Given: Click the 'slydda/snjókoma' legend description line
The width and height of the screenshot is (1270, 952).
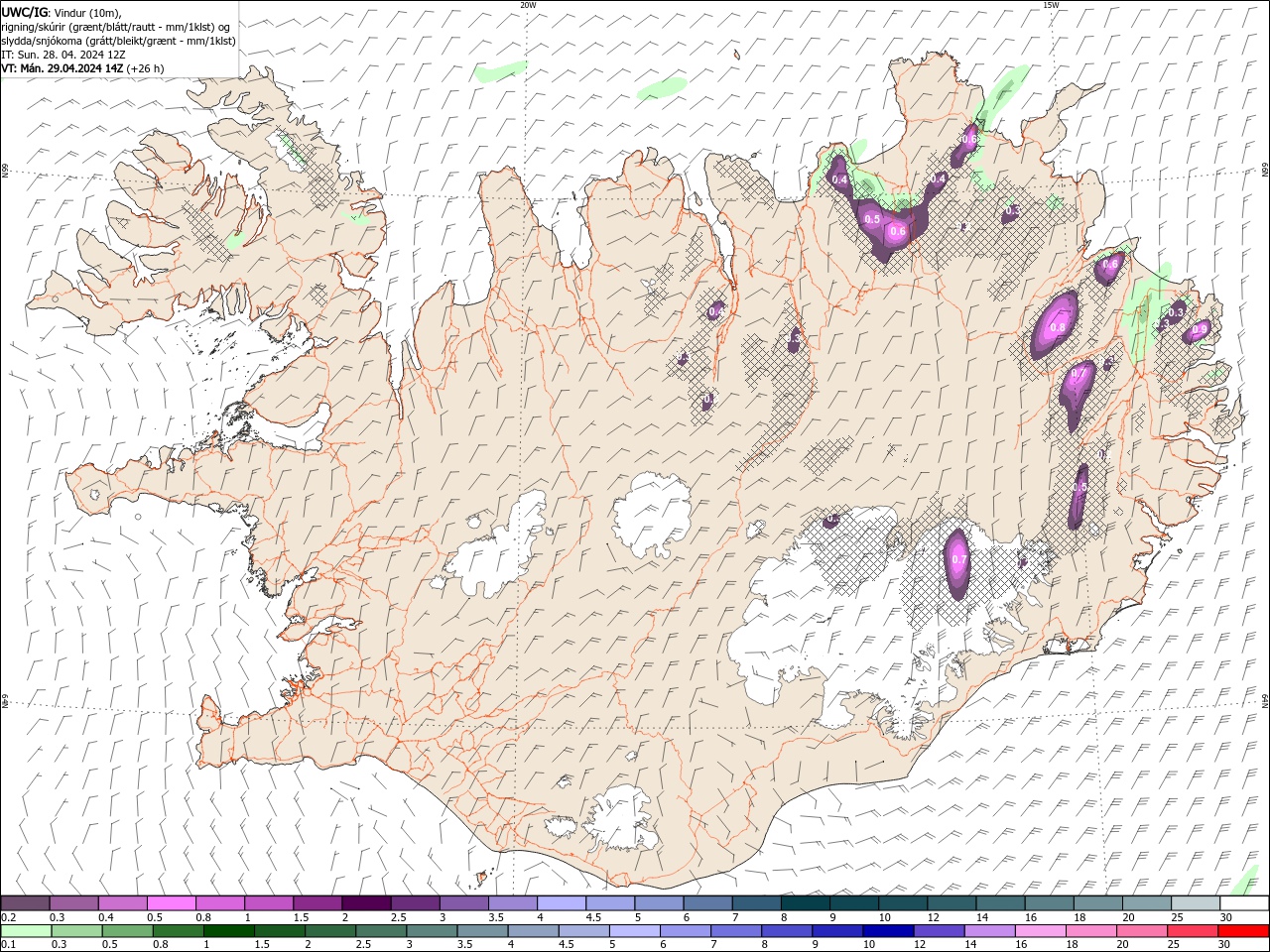Looking at the screenshot, I should click(x=119, y=41).
